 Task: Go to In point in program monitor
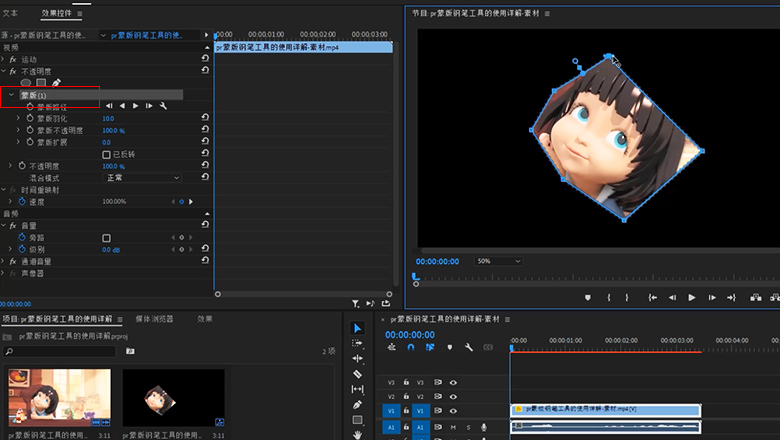pos(652,297)
